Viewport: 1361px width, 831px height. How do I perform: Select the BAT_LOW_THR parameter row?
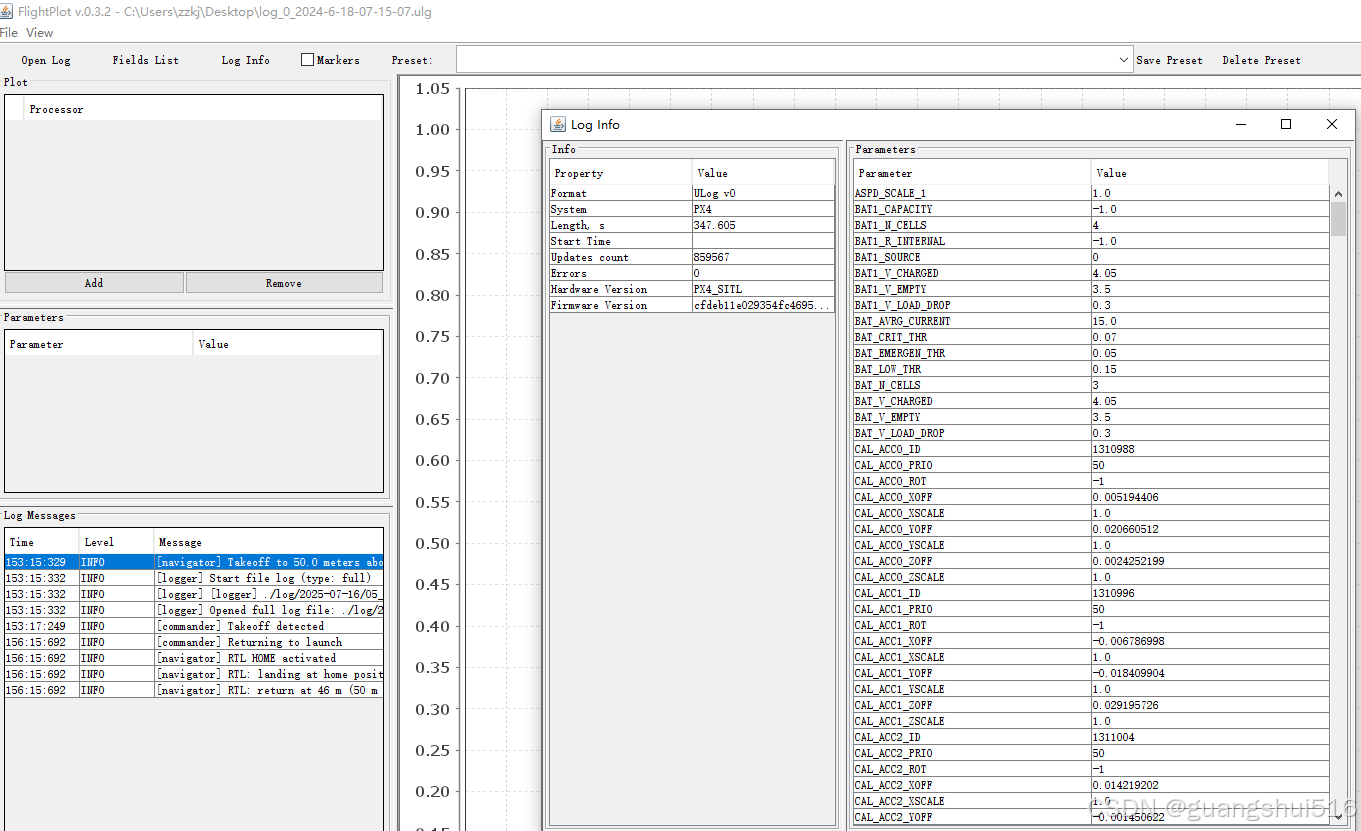click(x=1091, y=369)
